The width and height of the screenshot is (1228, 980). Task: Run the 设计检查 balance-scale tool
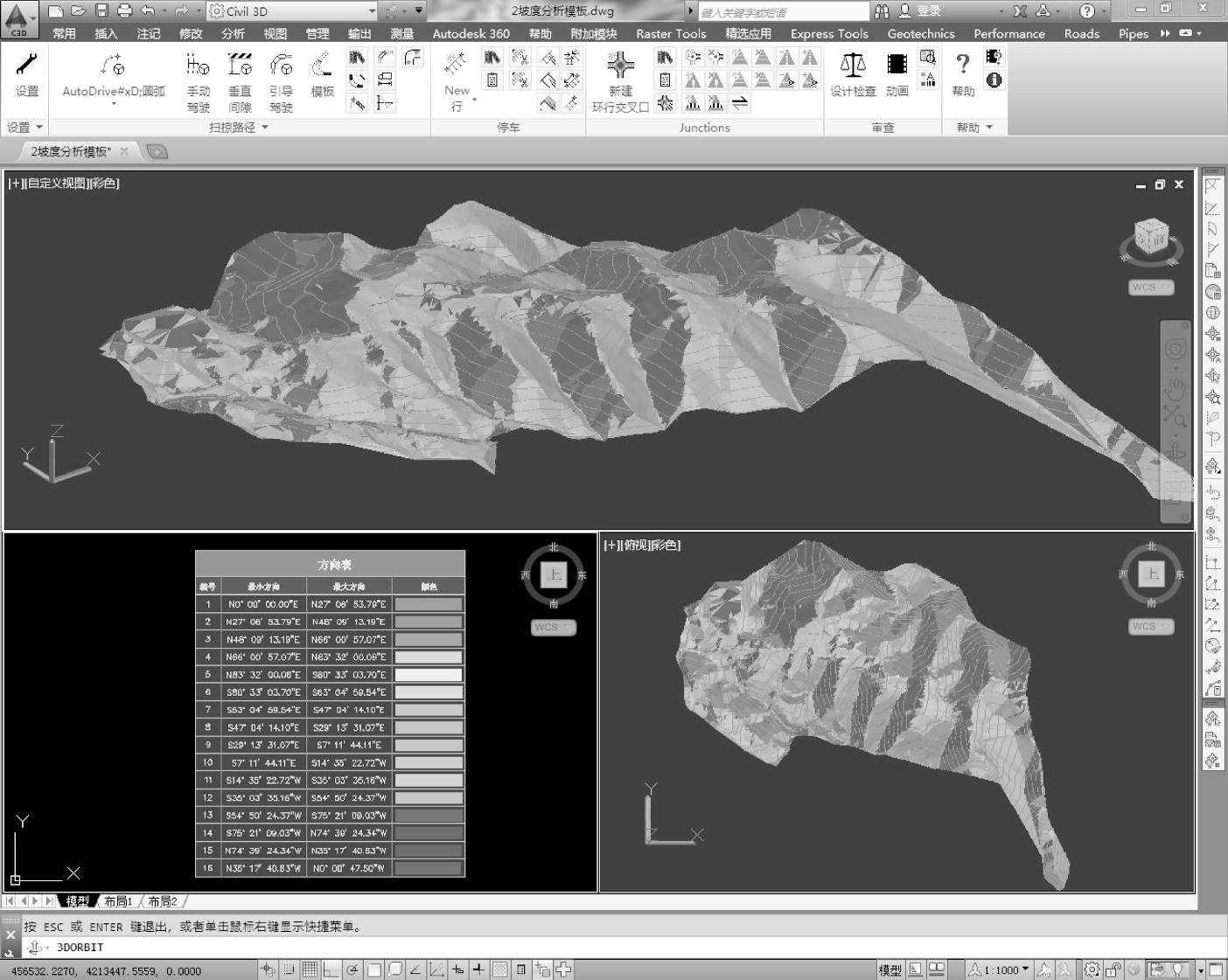coord(853,74)
